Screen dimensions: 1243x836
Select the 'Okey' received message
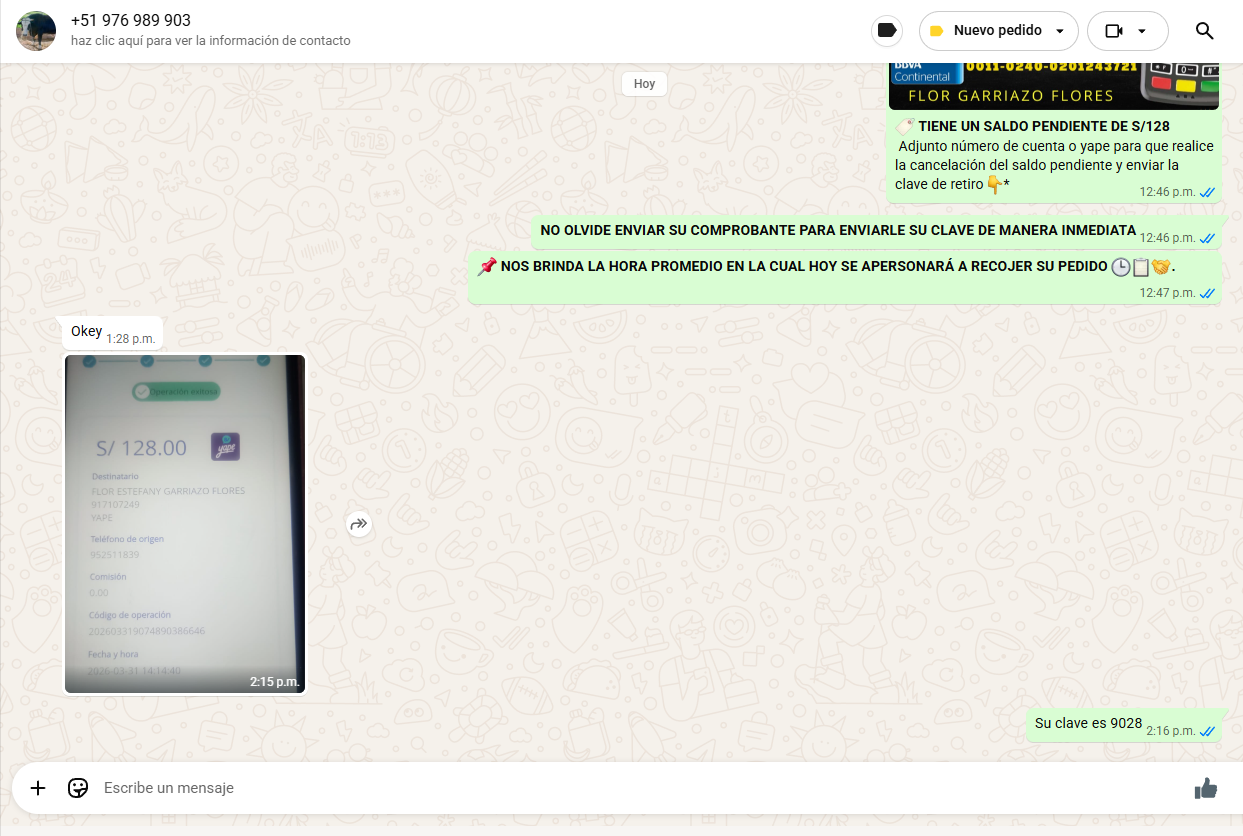(x=87, y=332)
